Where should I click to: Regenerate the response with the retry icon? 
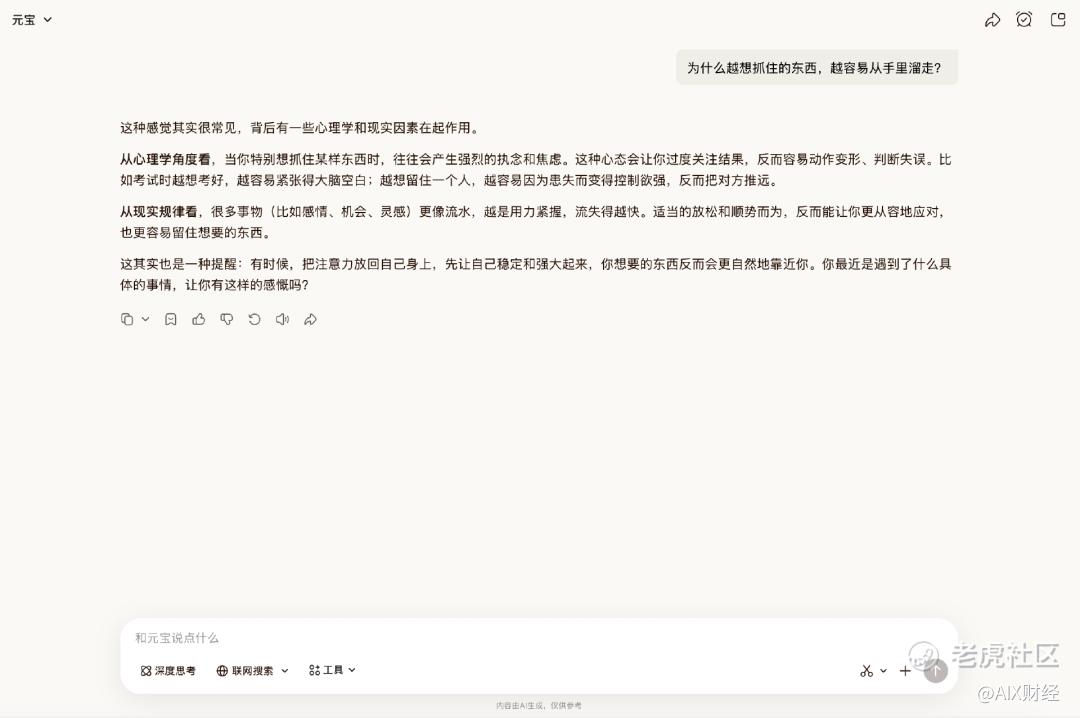[254, 319]
